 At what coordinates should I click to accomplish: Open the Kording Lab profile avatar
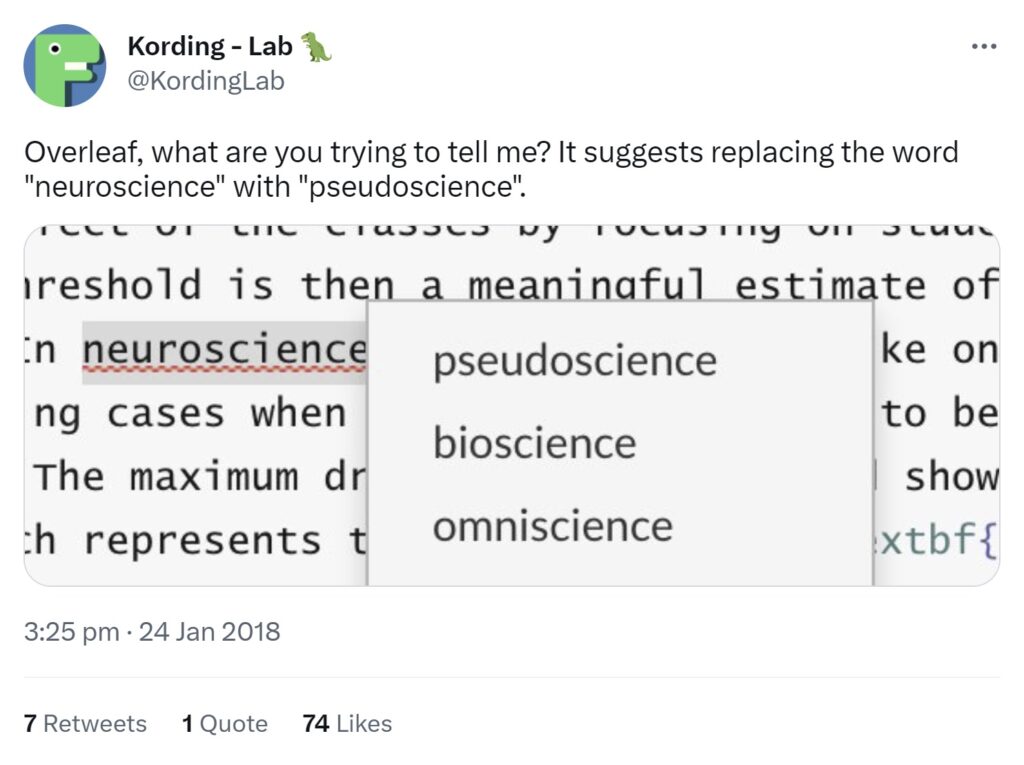65,66
